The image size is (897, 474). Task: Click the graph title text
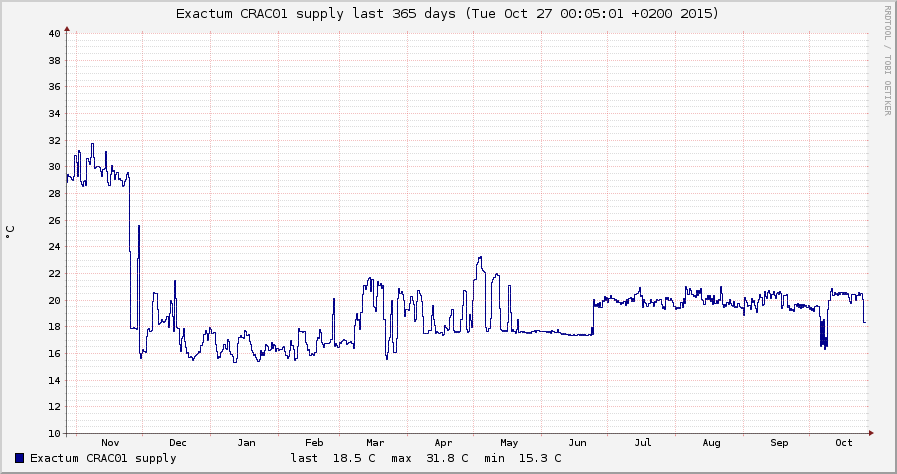point(447,13)
